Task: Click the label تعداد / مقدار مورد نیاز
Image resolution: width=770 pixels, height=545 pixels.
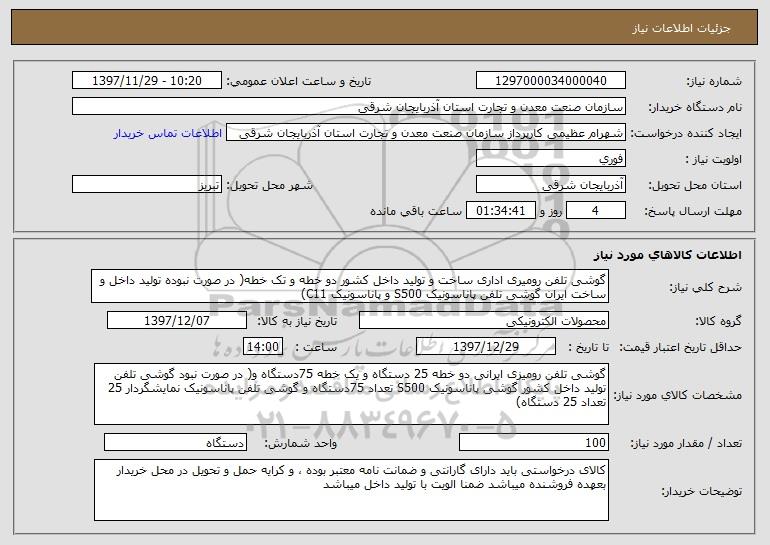Action: 686,443
